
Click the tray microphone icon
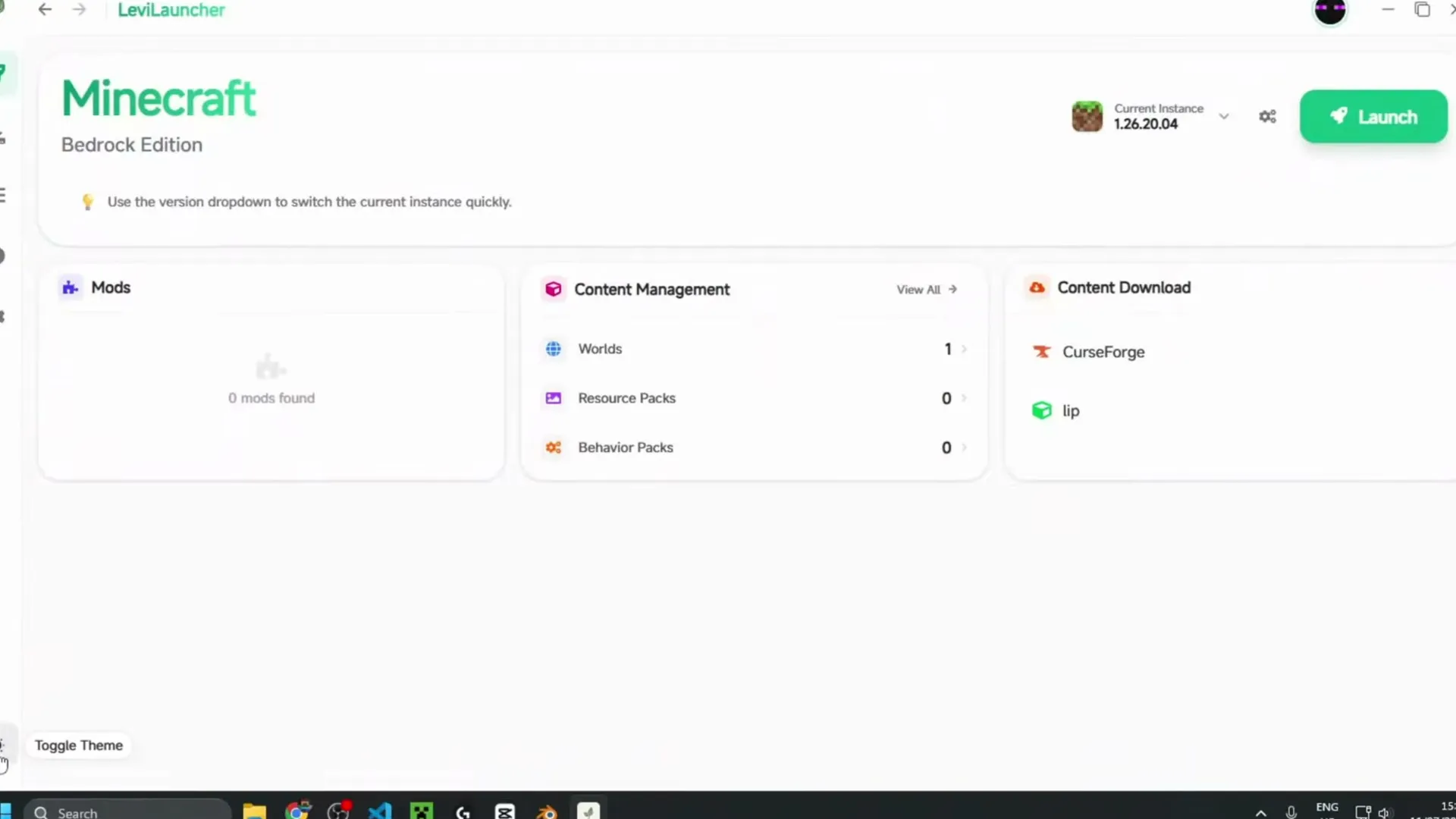point(1291,812)
